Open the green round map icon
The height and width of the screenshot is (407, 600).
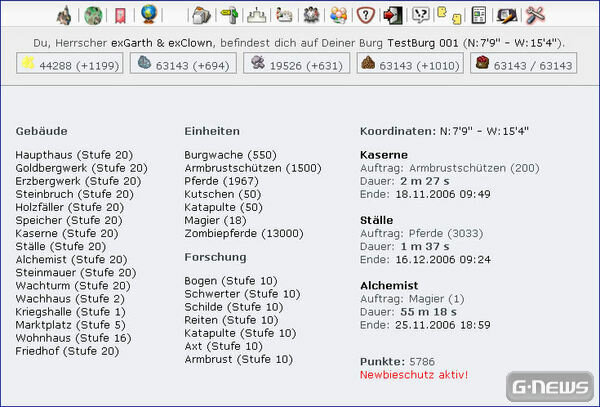click(x=92, y=15)
